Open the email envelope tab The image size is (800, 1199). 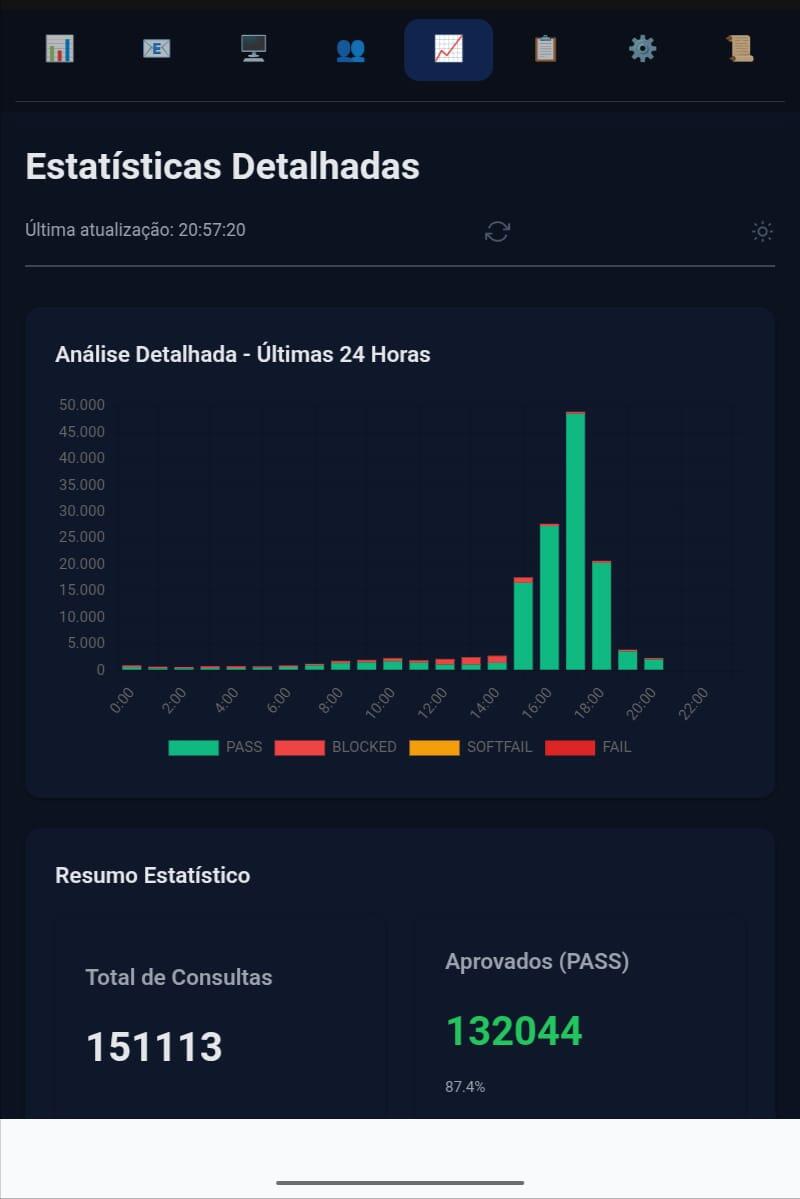tap(157, 49)
